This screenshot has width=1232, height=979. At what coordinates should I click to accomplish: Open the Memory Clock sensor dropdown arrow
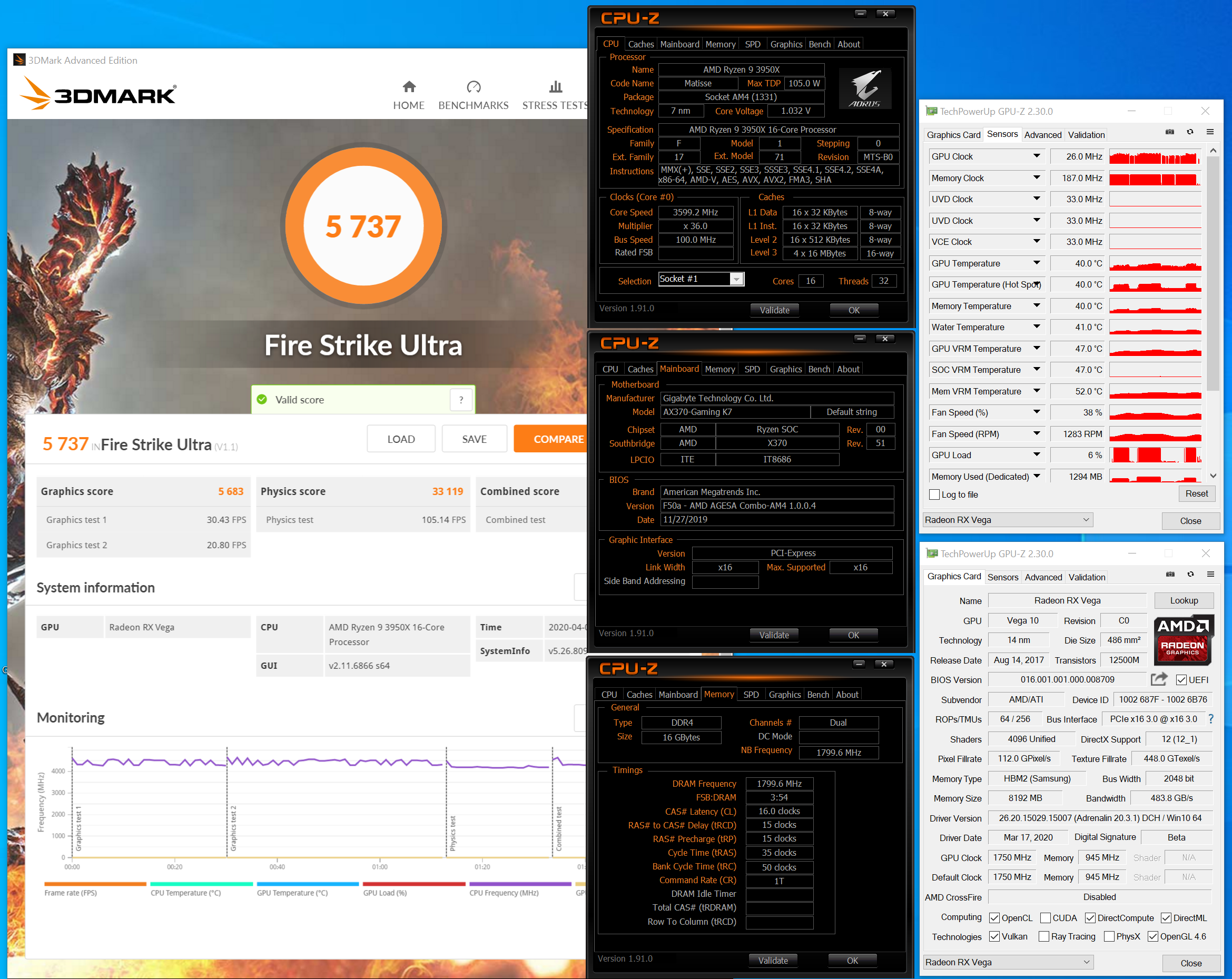[x=1037, y=177]
